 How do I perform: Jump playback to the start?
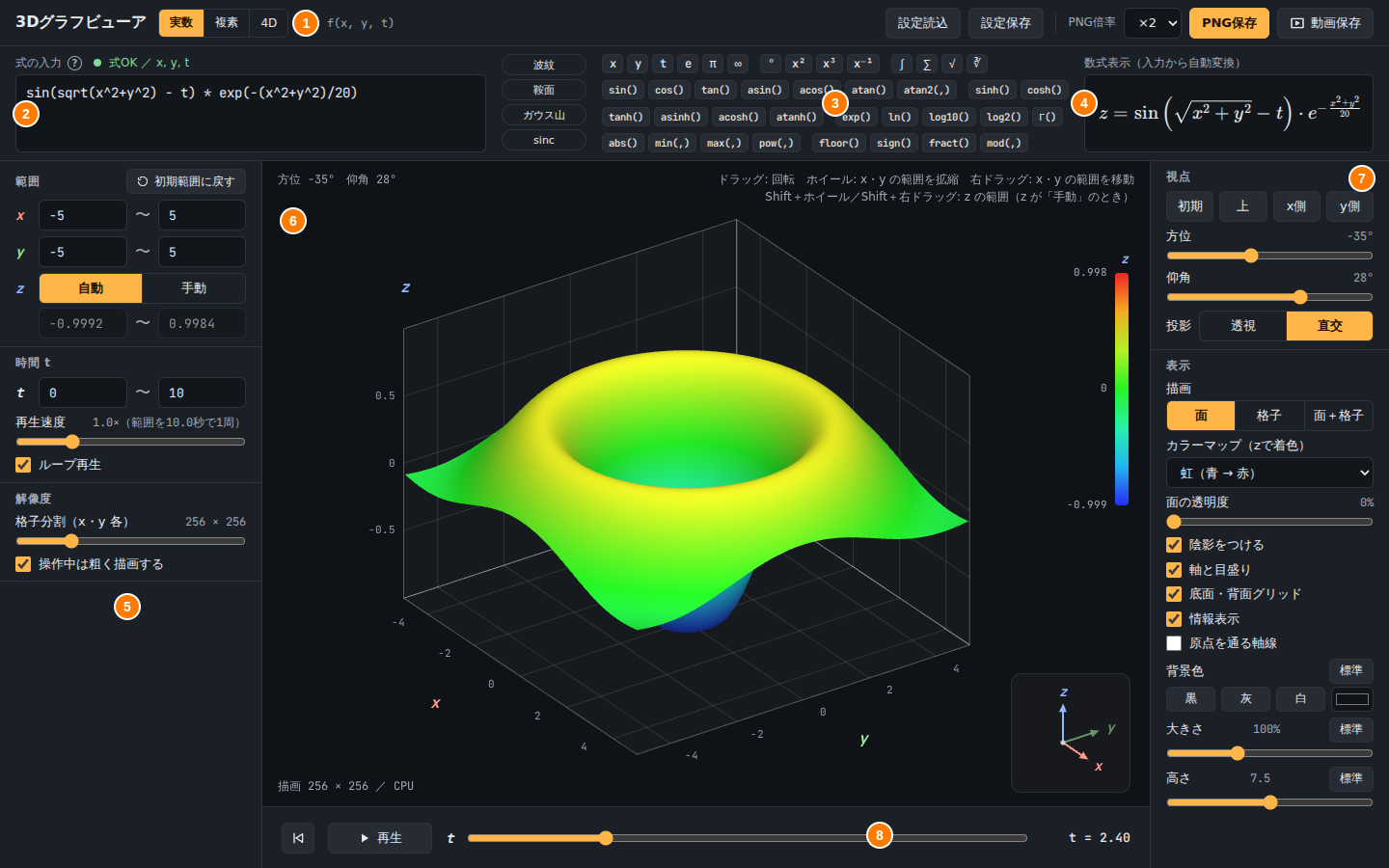pos(298,838)
